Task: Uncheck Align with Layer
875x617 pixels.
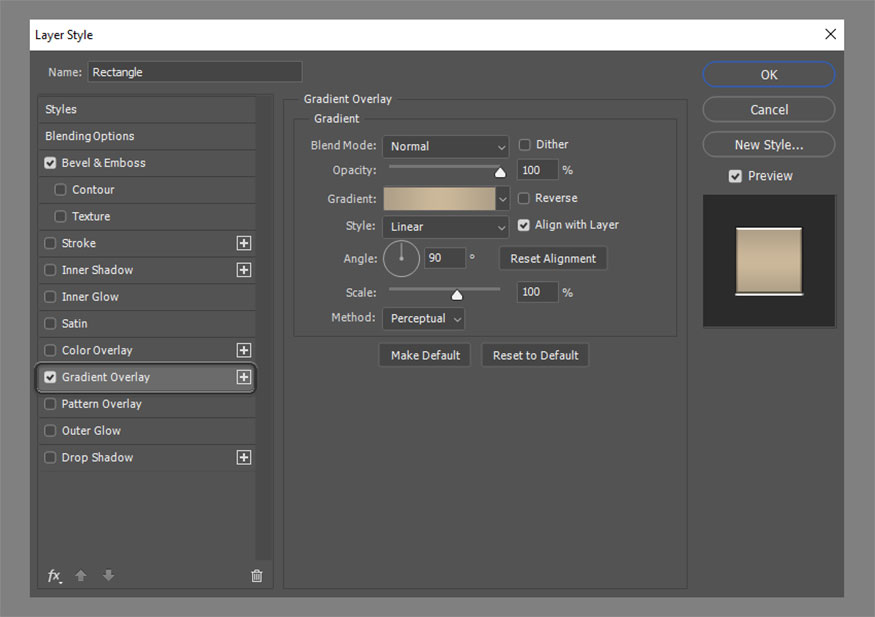Action: pyautogui.click(x=523, y=225)
